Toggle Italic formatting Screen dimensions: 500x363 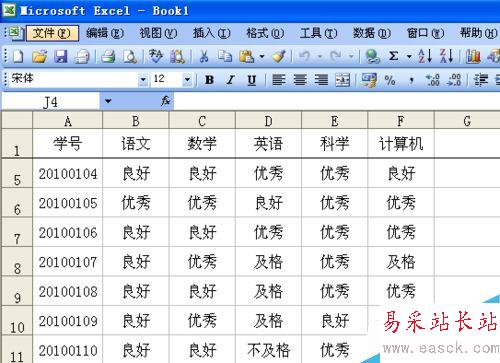[x=230, y=80]
